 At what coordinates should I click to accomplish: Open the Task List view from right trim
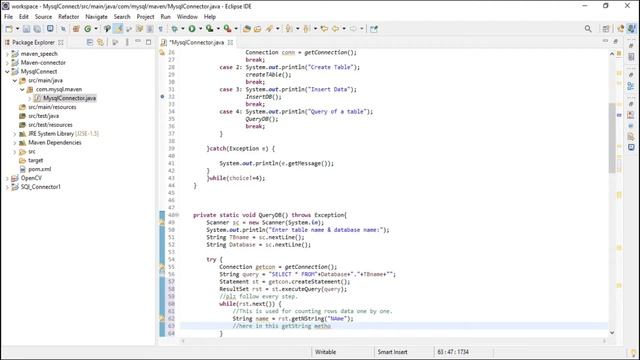[631, 57]
